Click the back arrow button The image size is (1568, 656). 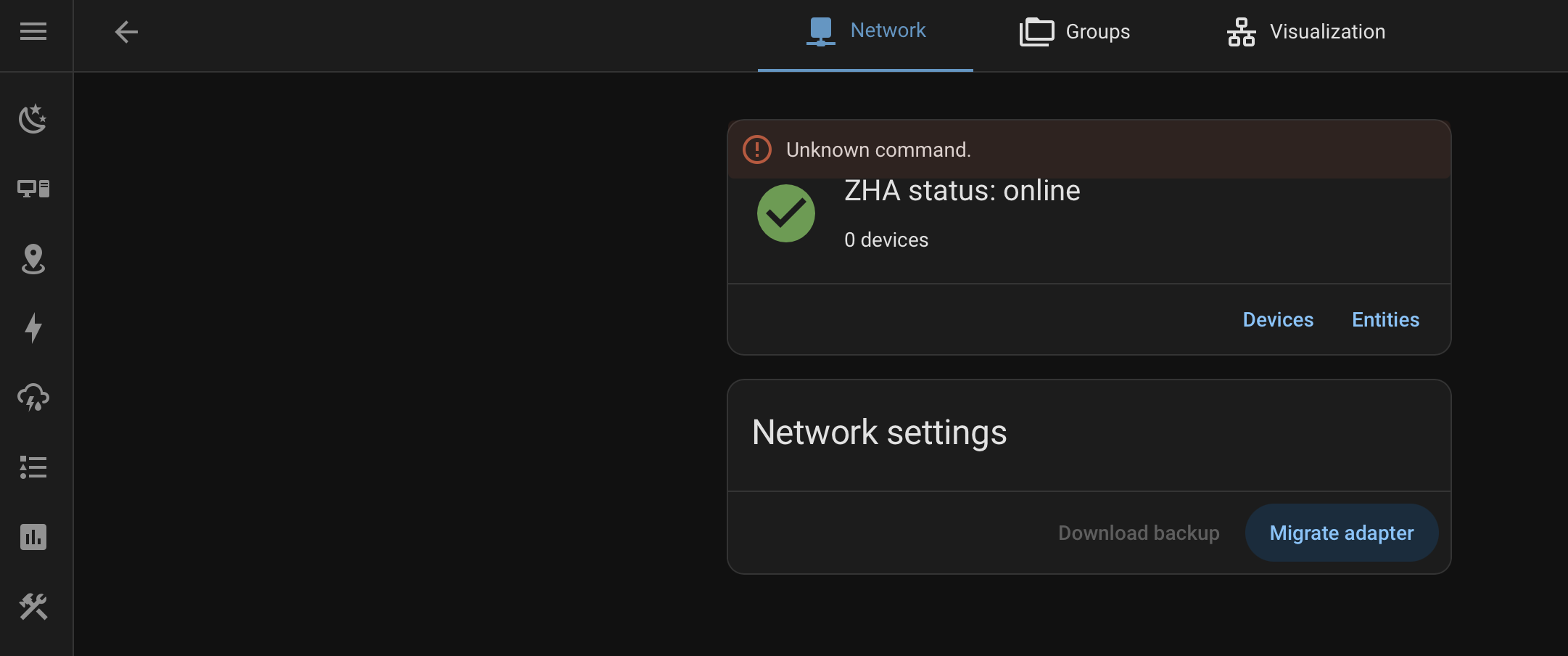click(126, 32)
